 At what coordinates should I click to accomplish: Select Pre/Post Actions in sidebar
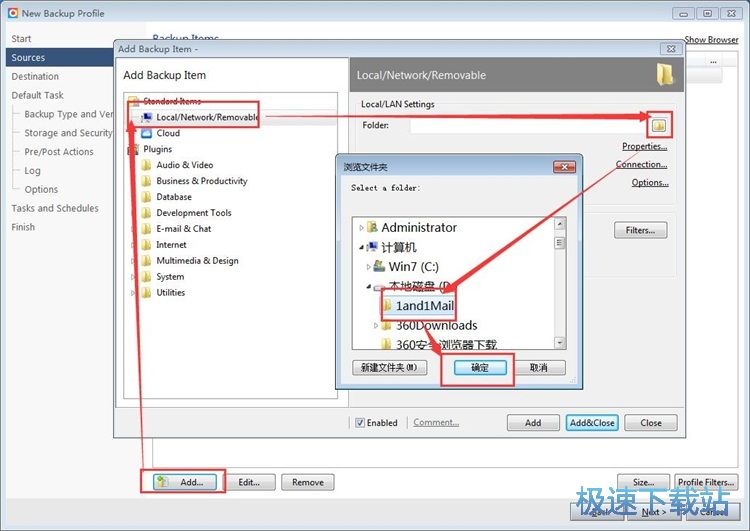[x=59, y=152]
